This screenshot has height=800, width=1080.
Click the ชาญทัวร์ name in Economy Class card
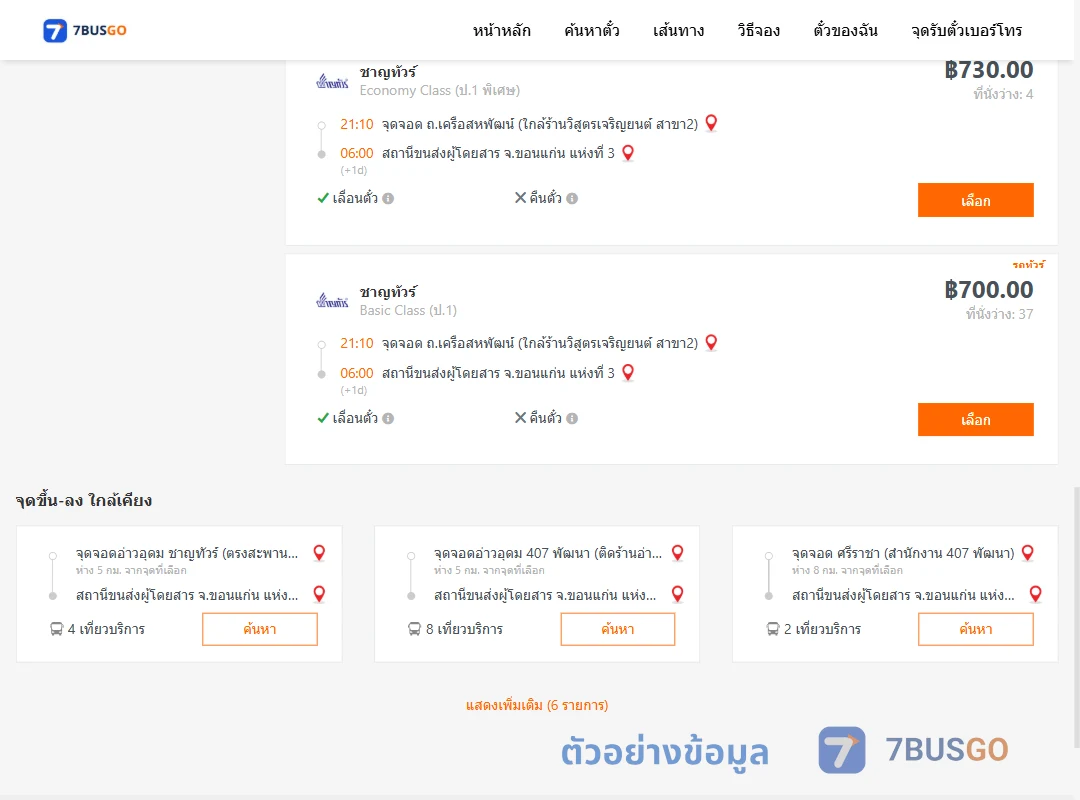(388, 72)
